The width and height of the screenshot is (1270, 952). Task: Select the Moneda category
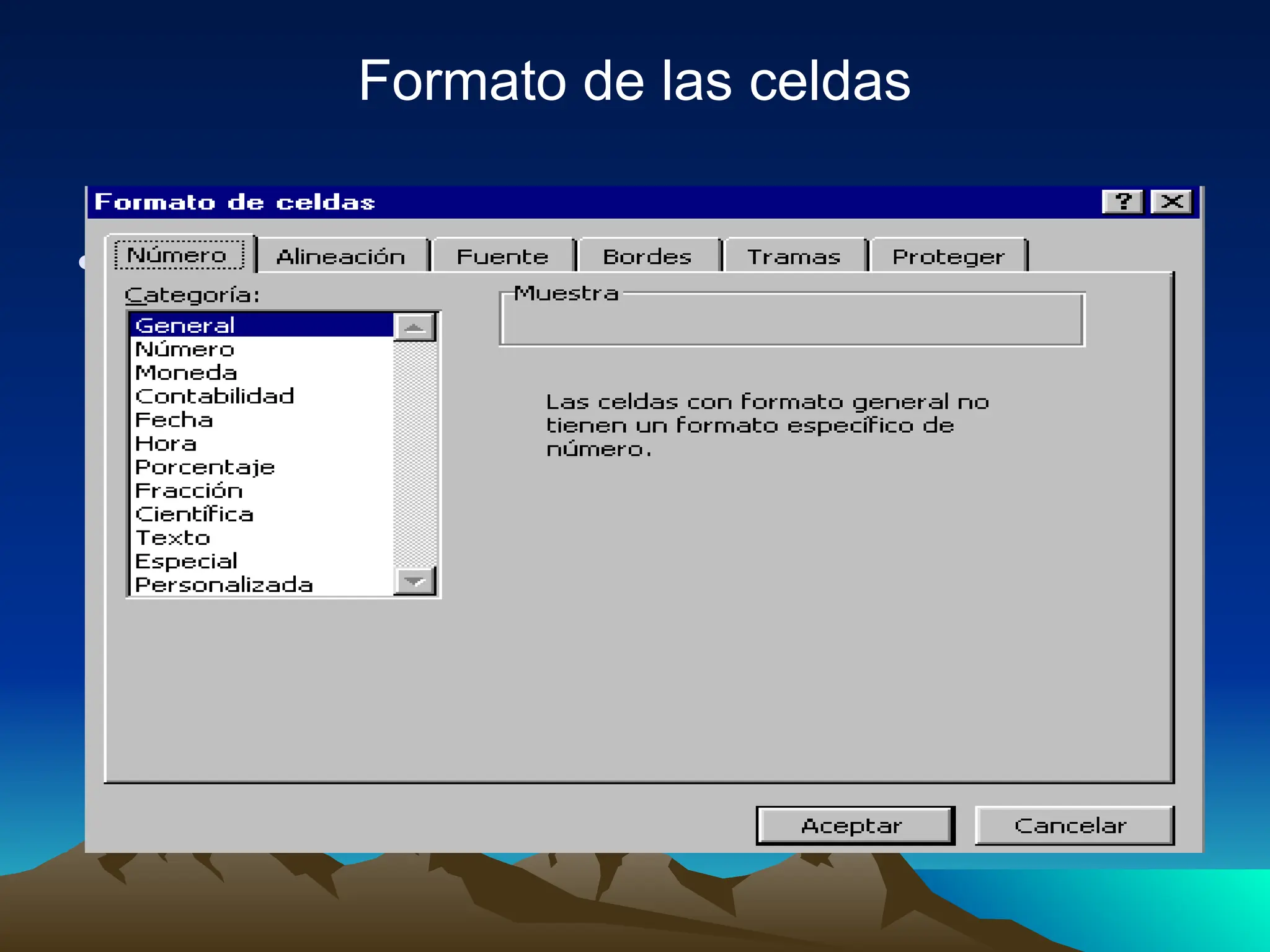click(x=262, y=372)
